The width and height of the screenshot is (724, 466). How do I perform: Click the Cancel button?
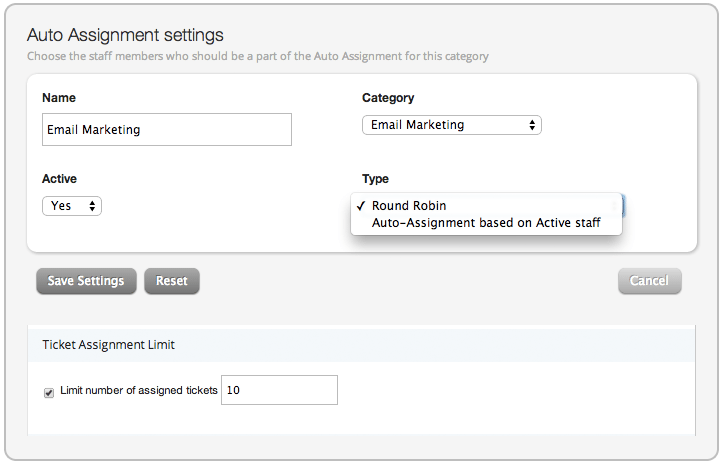(x=650, y=281)
